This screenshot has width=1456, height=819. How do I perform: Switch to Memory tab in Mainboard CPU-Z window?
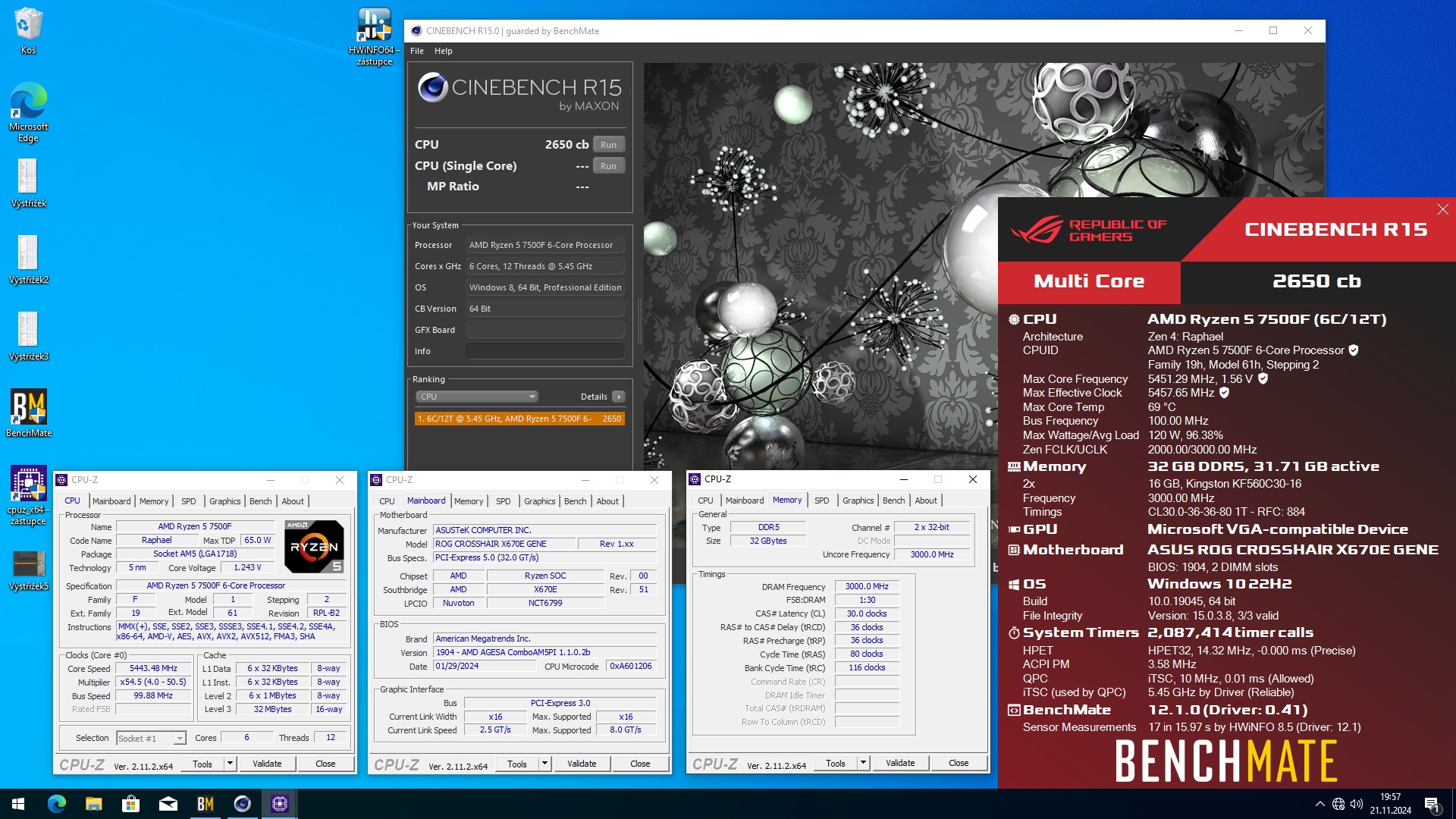tap(469, 501)
